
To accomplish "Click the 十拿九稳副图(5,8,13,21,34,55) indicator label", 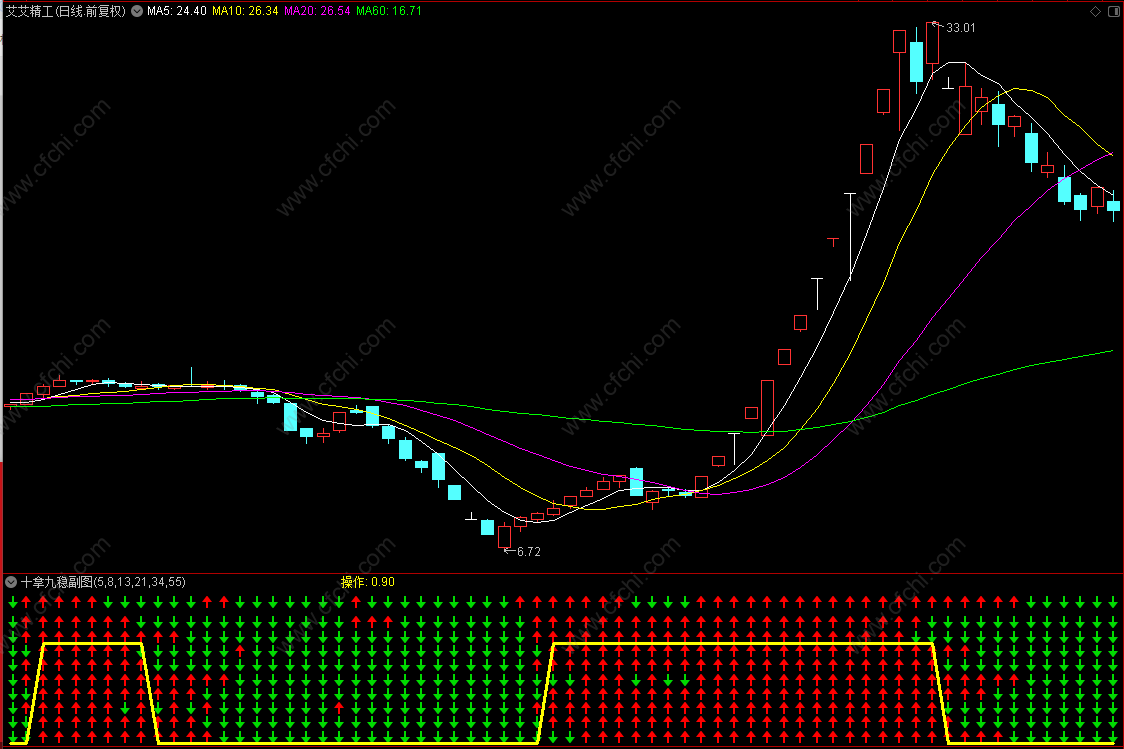I will click(103, 582).
